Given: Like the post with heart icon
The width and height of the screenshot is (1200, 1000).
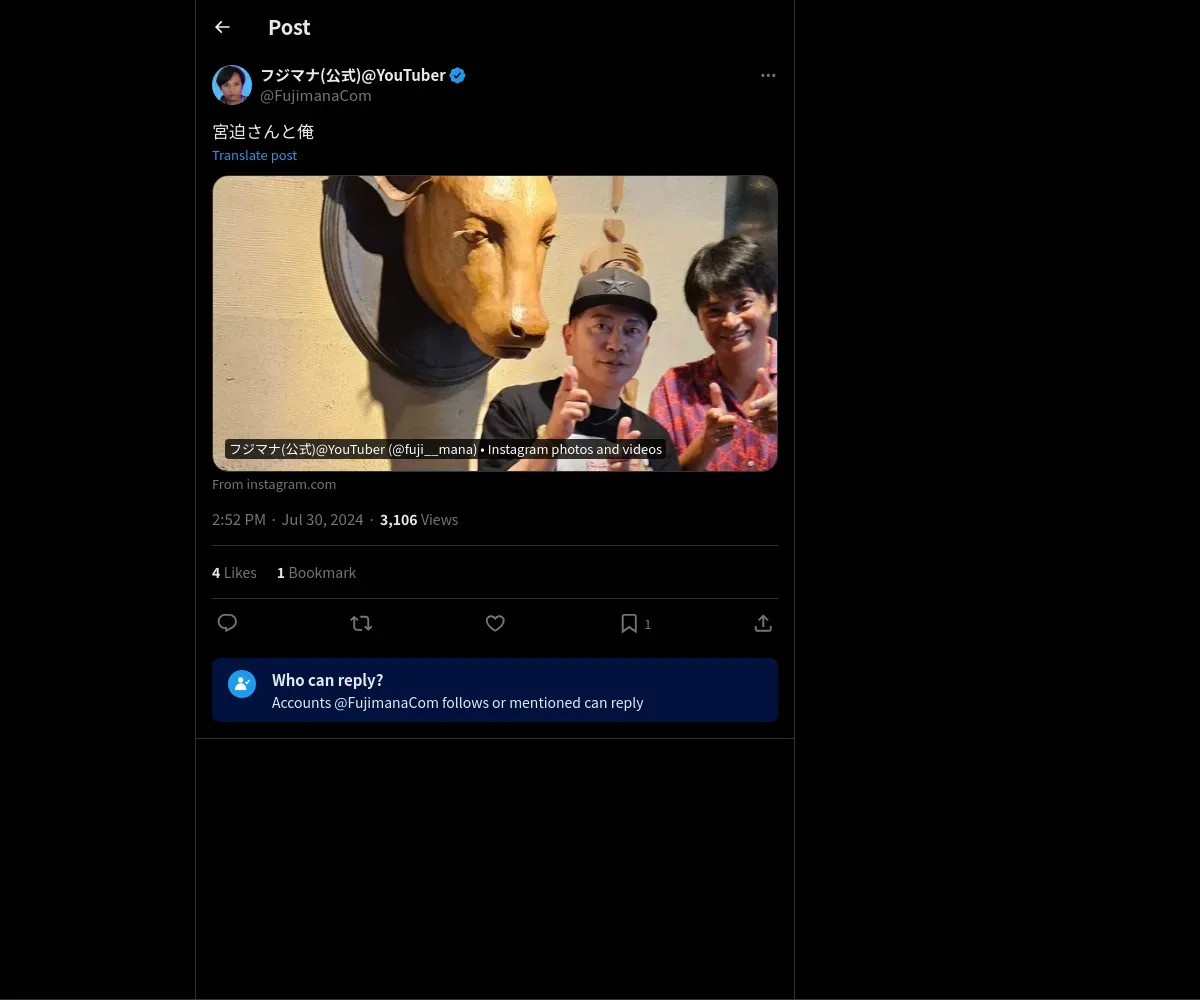Looking at the screenshot, I should (x=495, y=623).
